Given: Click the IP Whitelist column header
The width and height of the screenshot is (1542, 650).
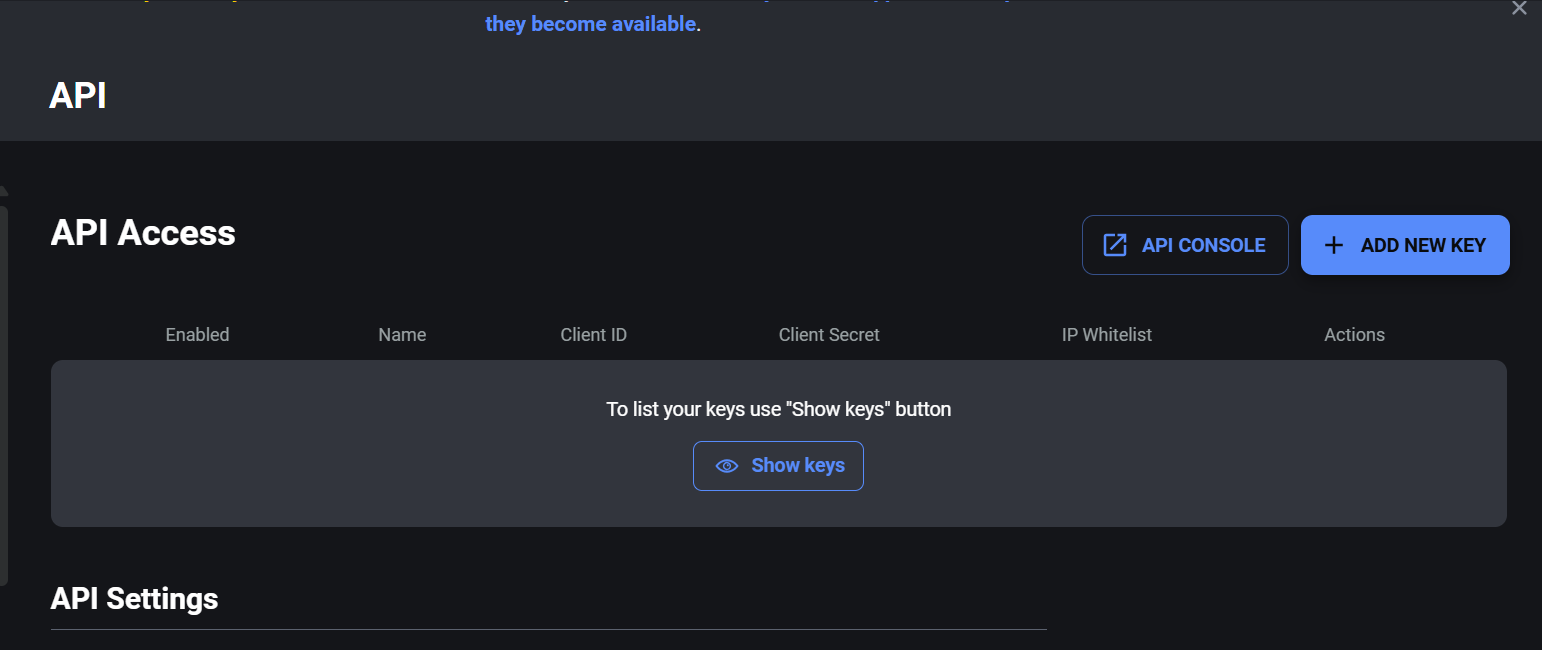Looking at the screenshot, I should (1107, 334).
